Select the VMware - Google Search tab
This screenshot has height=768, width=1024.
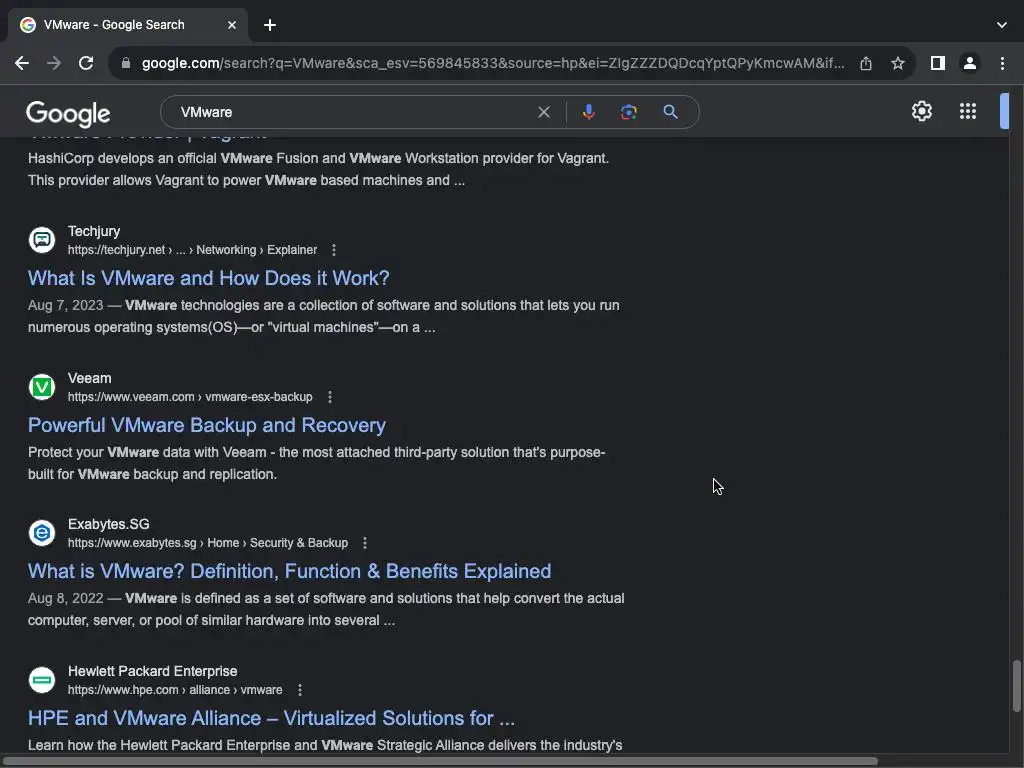pyautogui.click(x=127, y=25)
